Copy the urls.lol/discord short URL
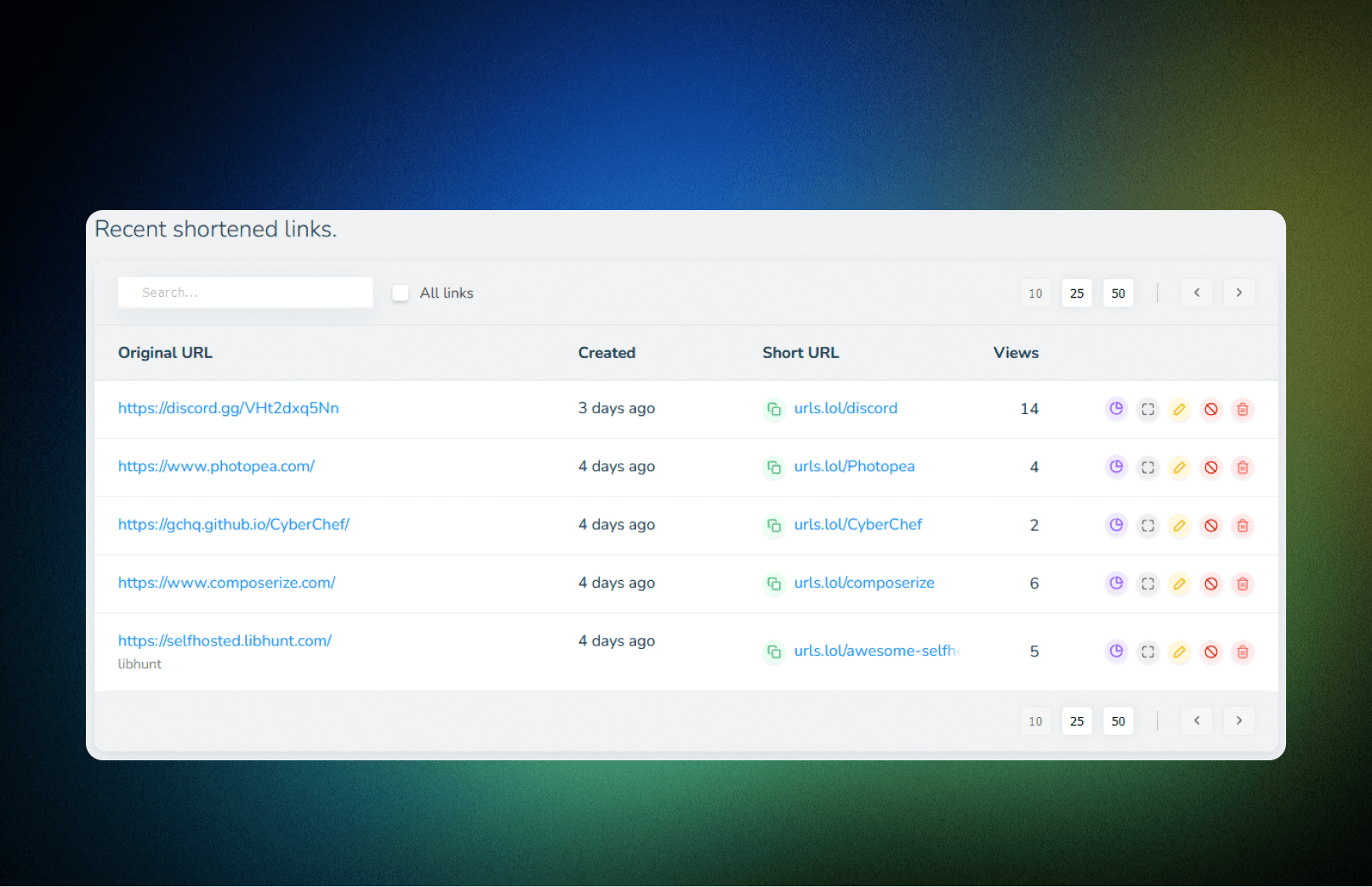1372x887 pixels. pos(774,409)
